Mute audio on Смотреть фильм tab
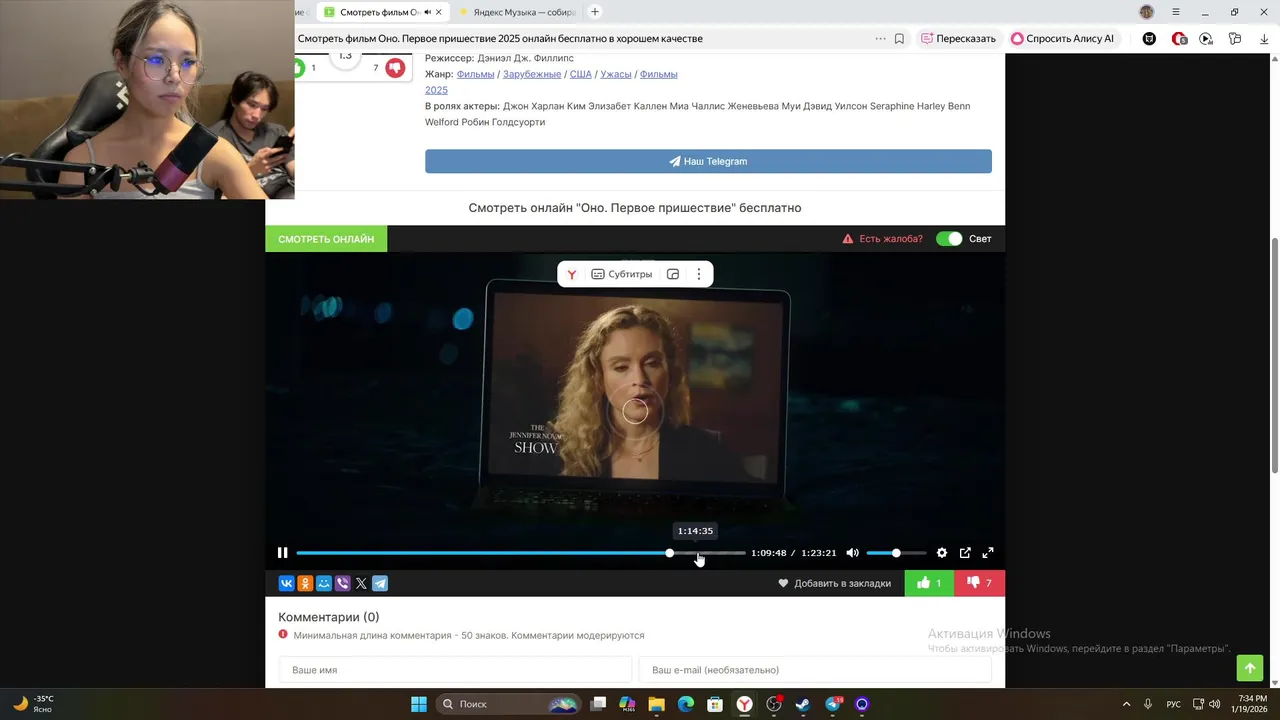Screen dimensions: 1280x720 pos(427,12)
